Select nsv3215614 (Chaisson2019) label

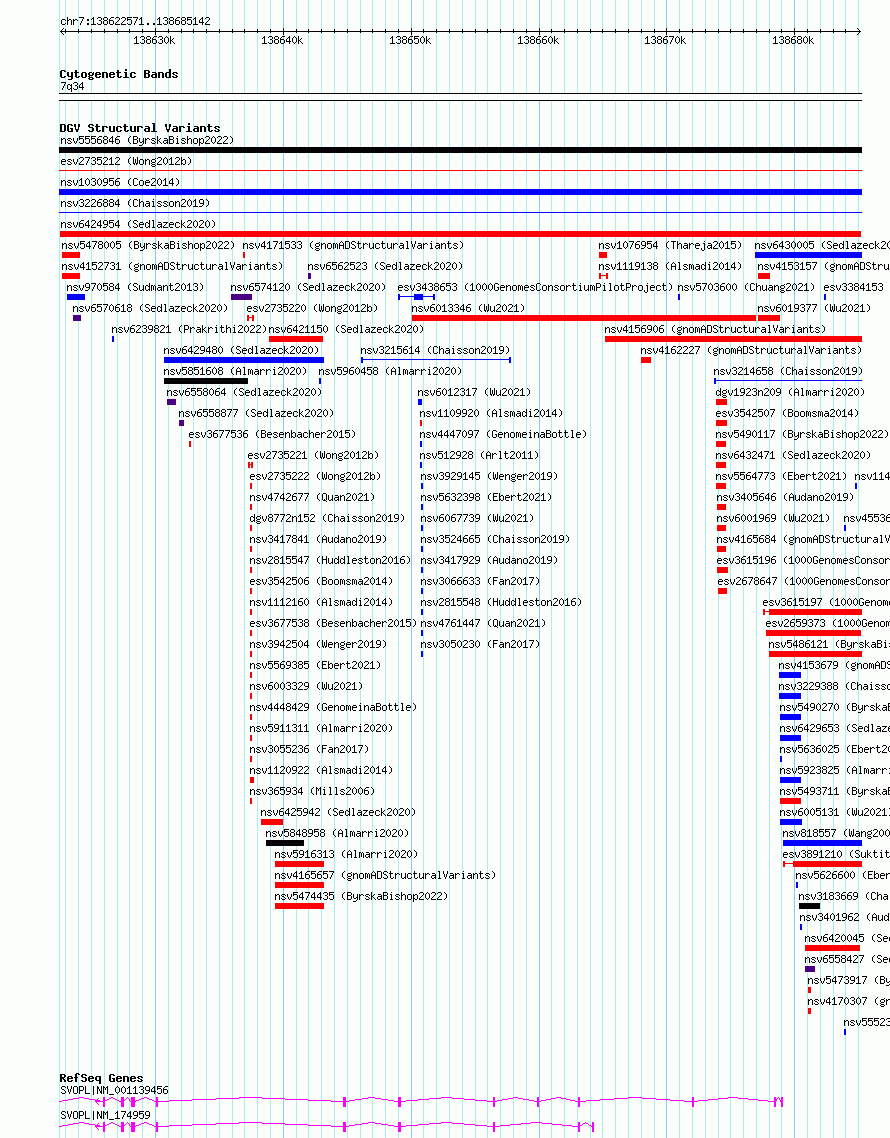pos(435,351)
